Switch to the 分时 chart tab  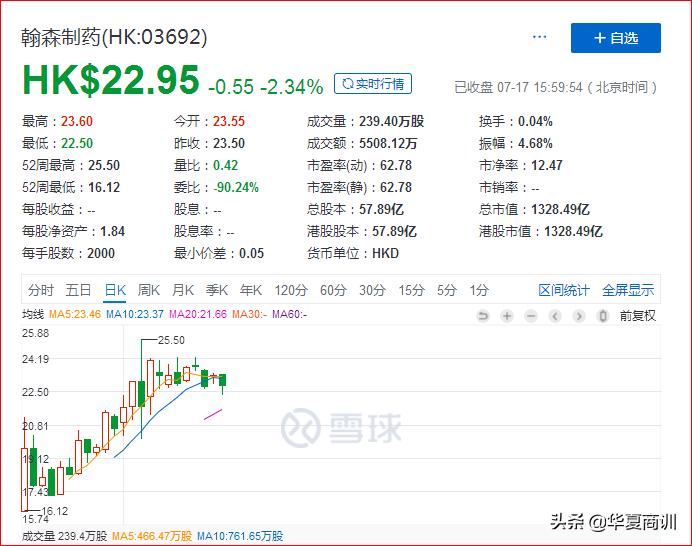[41, 290]
